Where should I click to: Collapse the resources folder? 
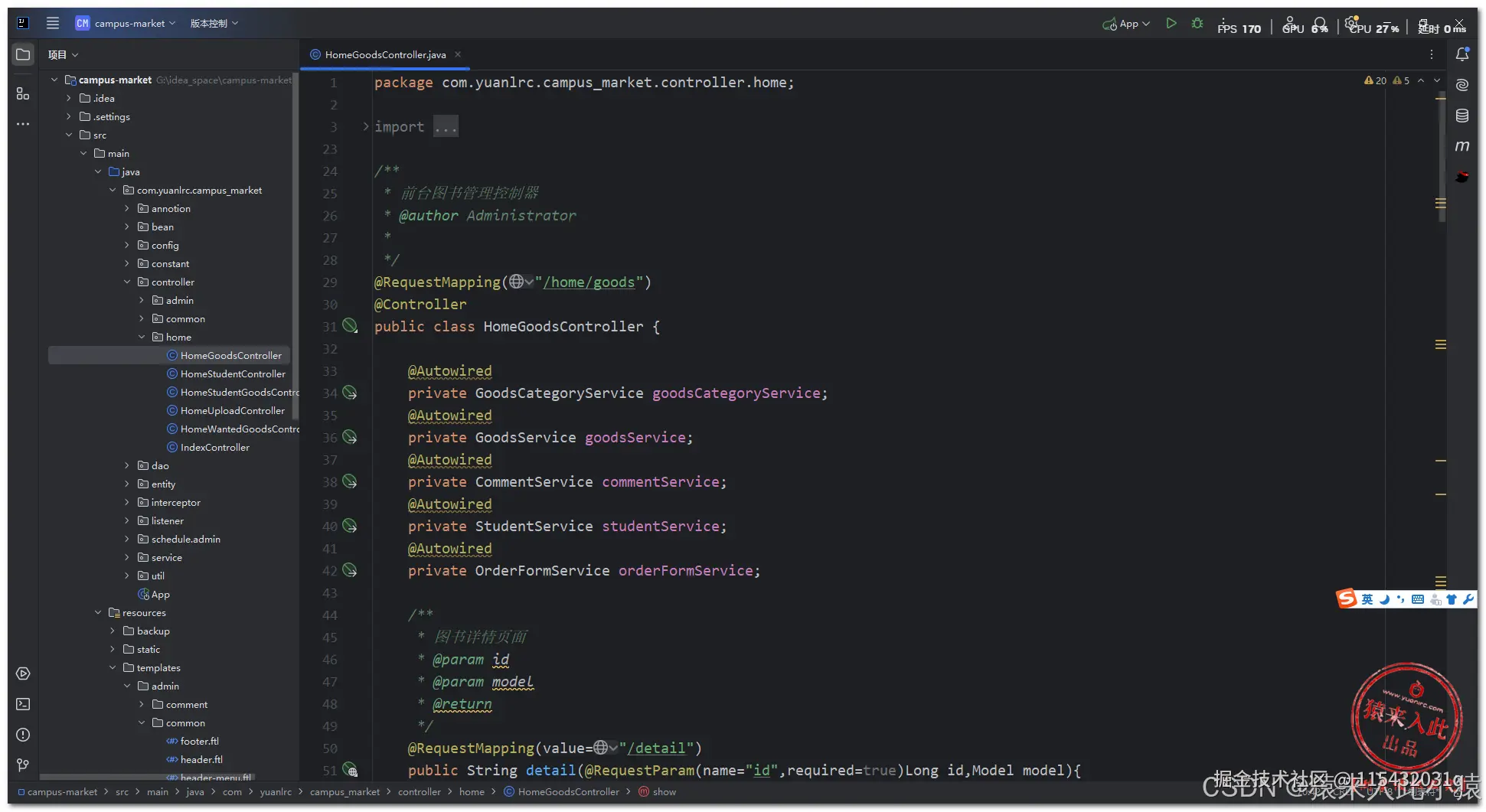point(98,612)
